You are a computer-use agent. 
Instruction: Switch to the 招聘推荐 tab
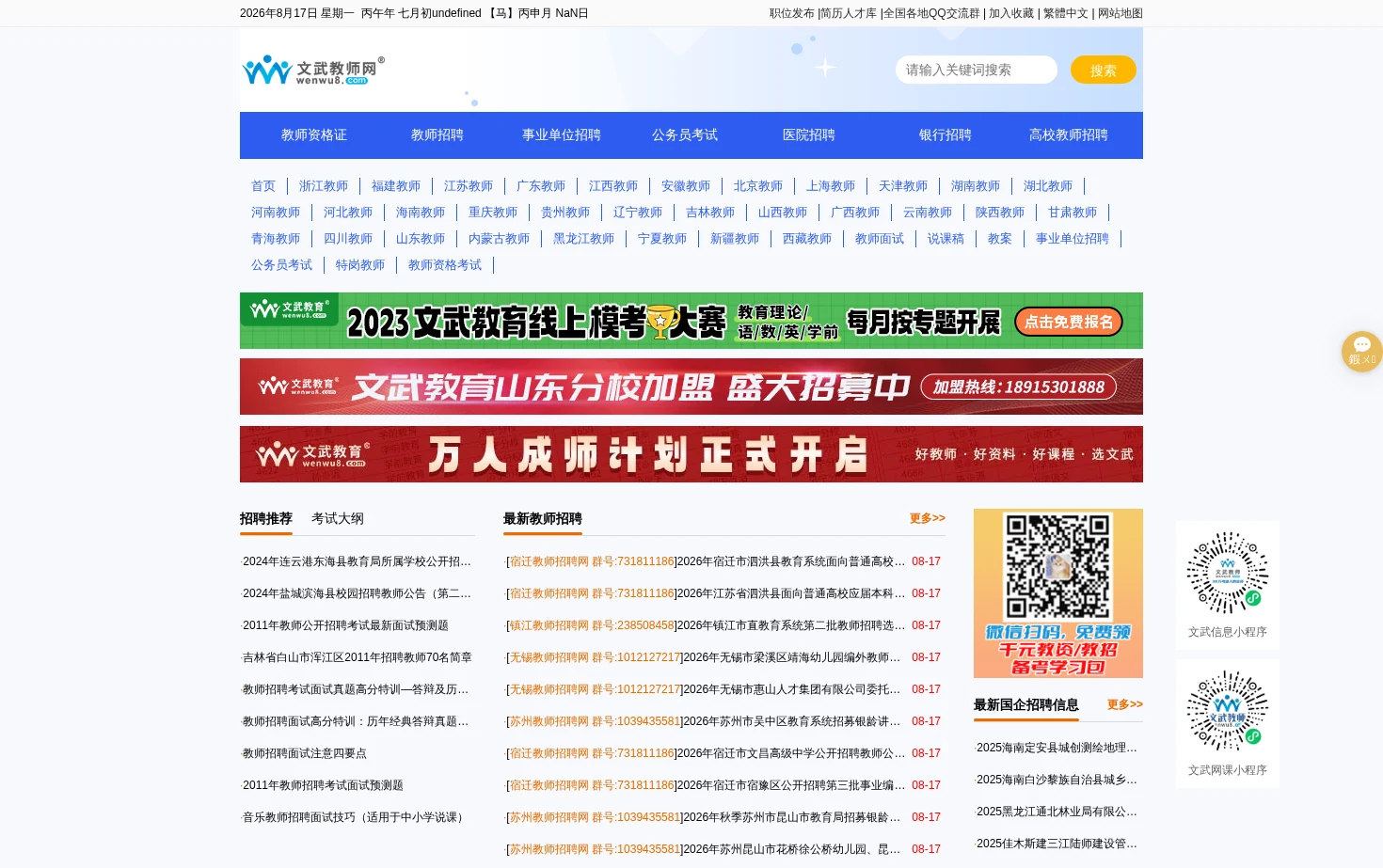click(266, 518)
